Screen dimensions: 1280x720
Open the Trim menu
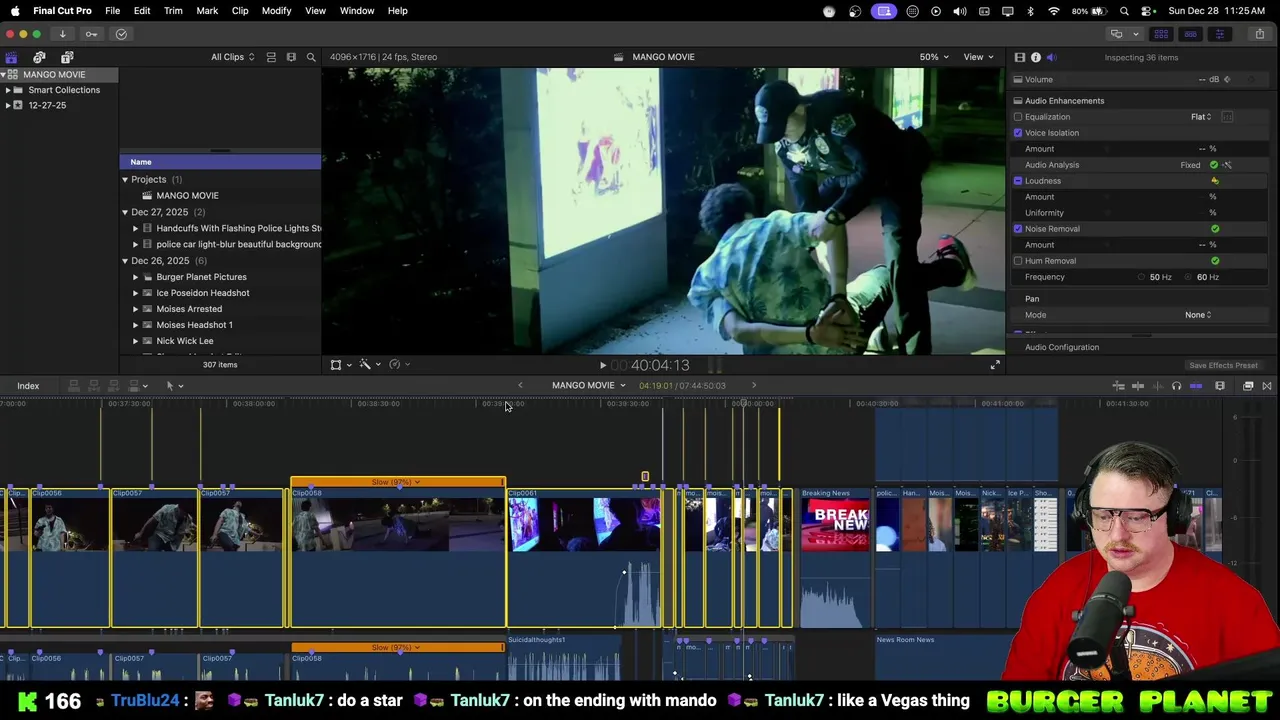tap(173, 11)
